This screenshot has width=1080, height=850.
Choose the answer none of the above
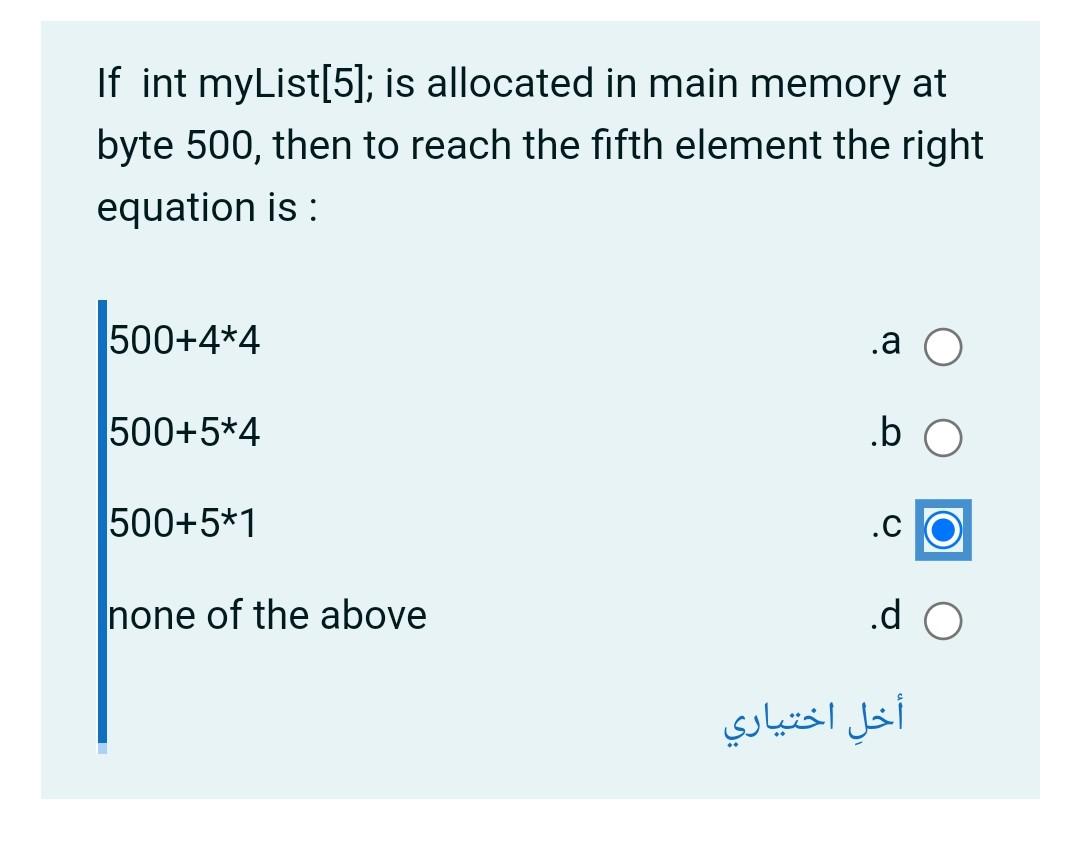pos(266,615)
